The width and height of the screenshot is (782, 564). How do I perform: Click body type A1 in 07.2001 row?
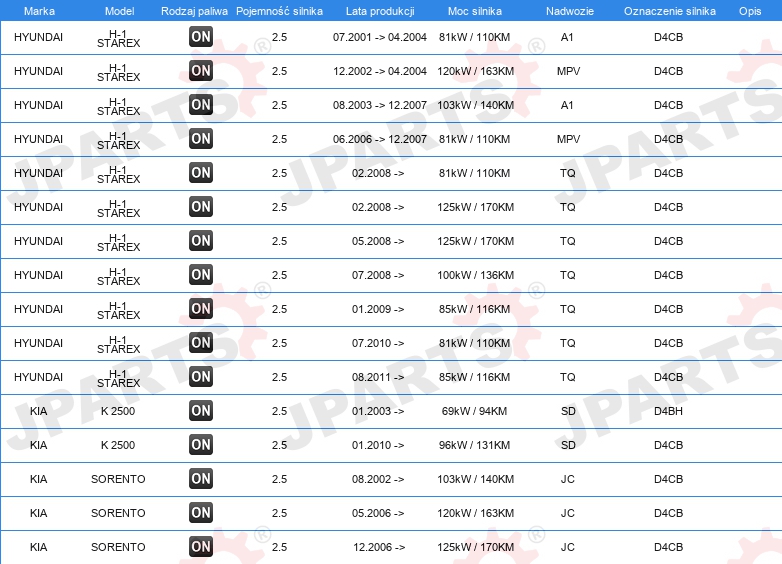click(x=567, y=37)
